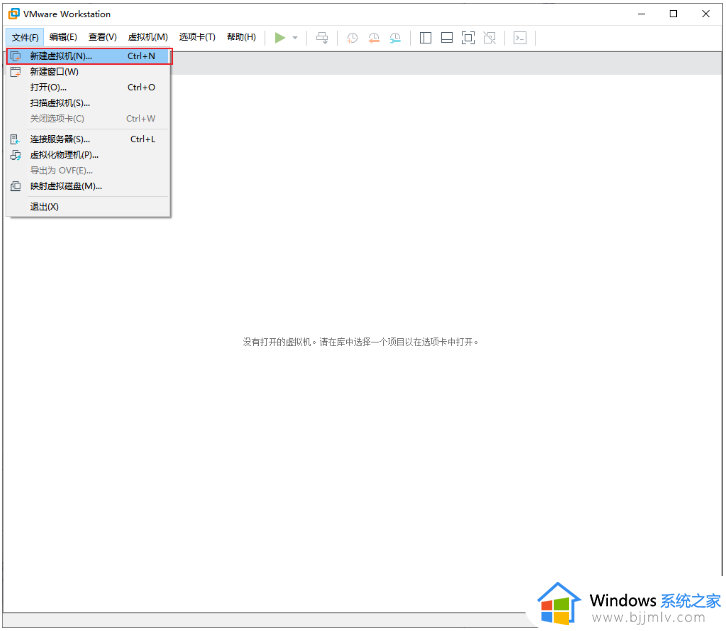Open the 选项卡(T) menu
This screenshot has height=631, width=726.
[197, 37]
